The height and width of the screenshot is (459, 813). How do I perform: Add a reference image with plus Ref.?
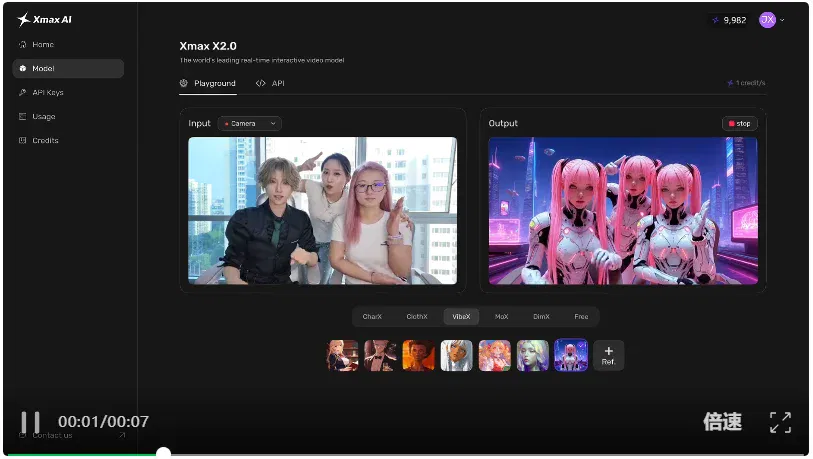[609, 356]
